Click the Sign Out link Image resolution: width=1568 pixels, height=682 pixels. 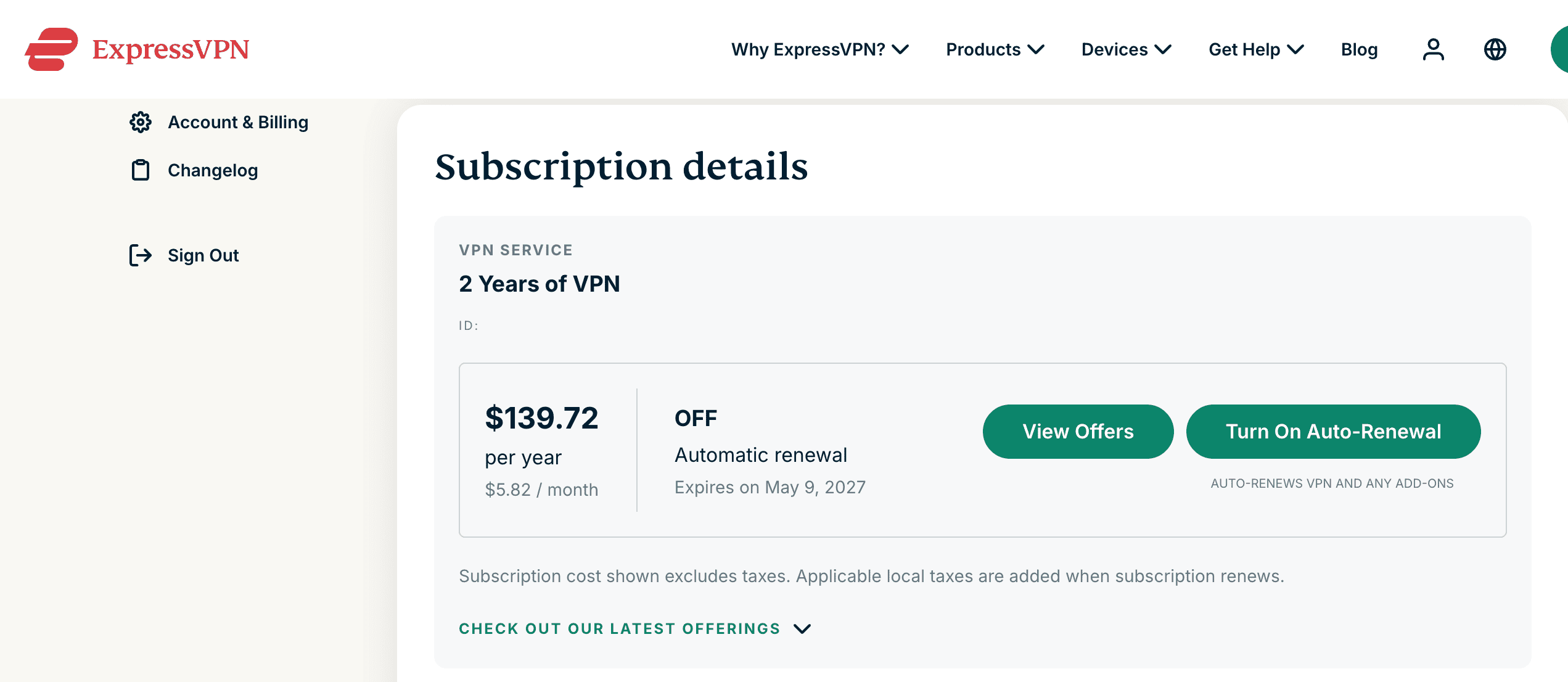pos(203,255)
